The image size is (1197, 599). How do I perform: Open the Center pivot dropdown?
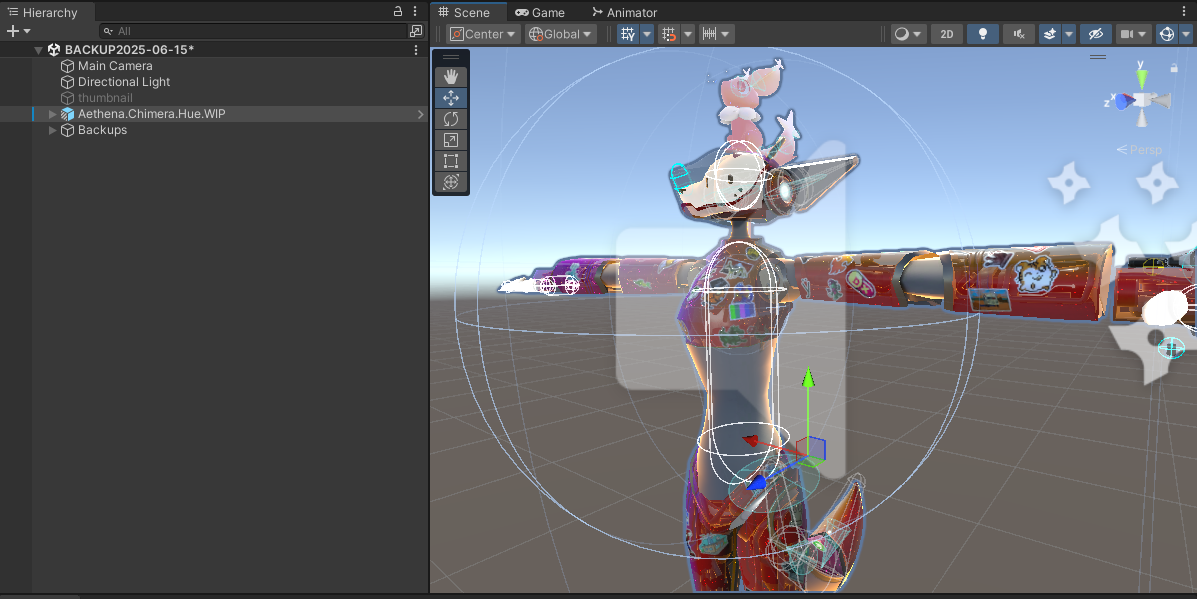click(x=482, y=33)
